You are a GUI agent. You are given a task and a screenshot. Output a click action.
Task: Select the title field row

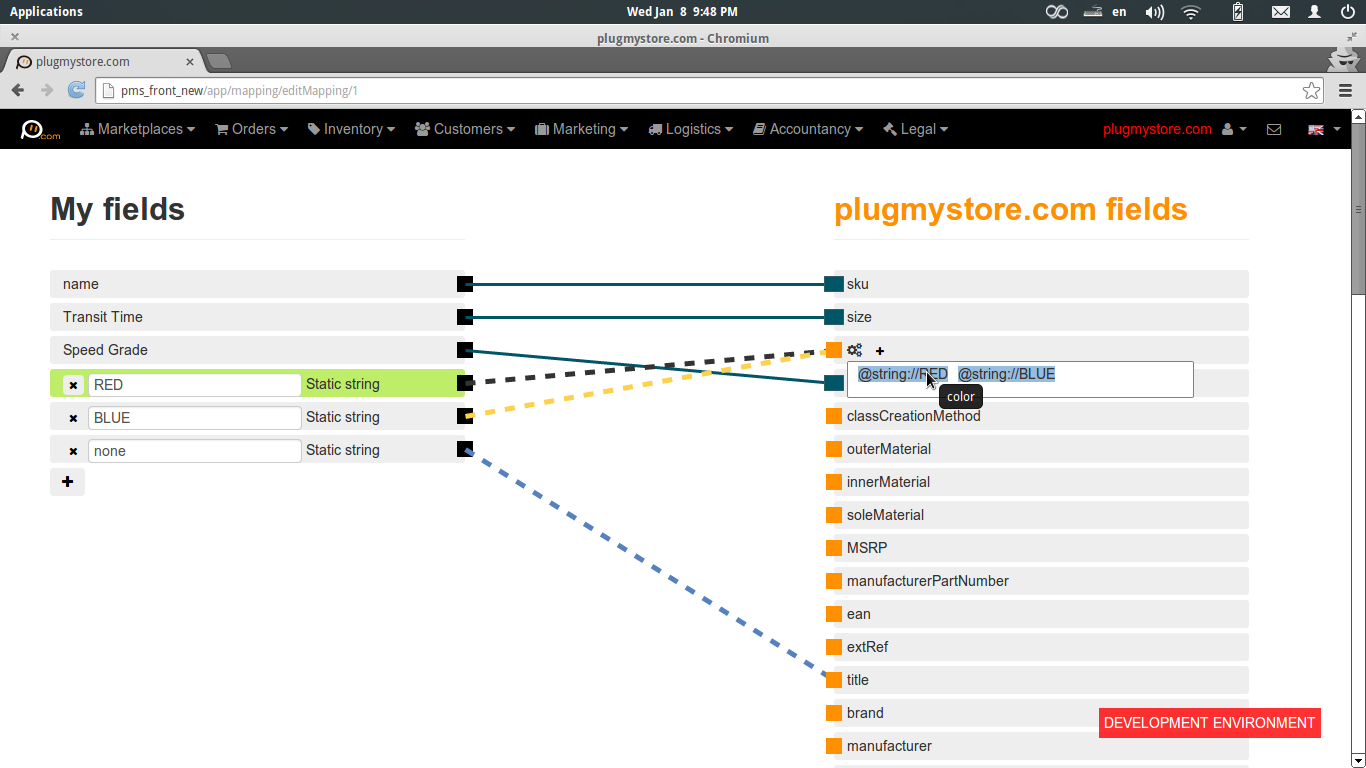[x=1041, y=680]
